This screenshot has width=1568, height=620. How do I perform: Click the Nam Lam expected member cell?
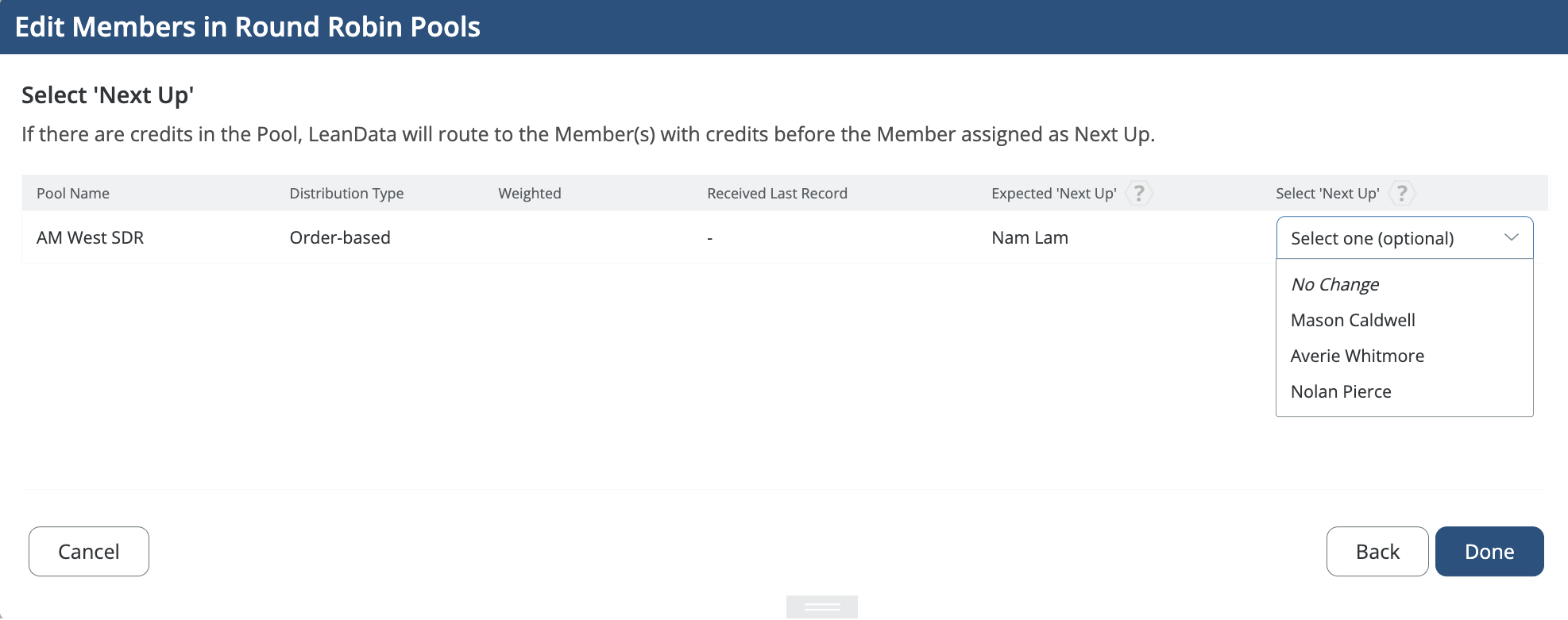tap(1029, 237)
